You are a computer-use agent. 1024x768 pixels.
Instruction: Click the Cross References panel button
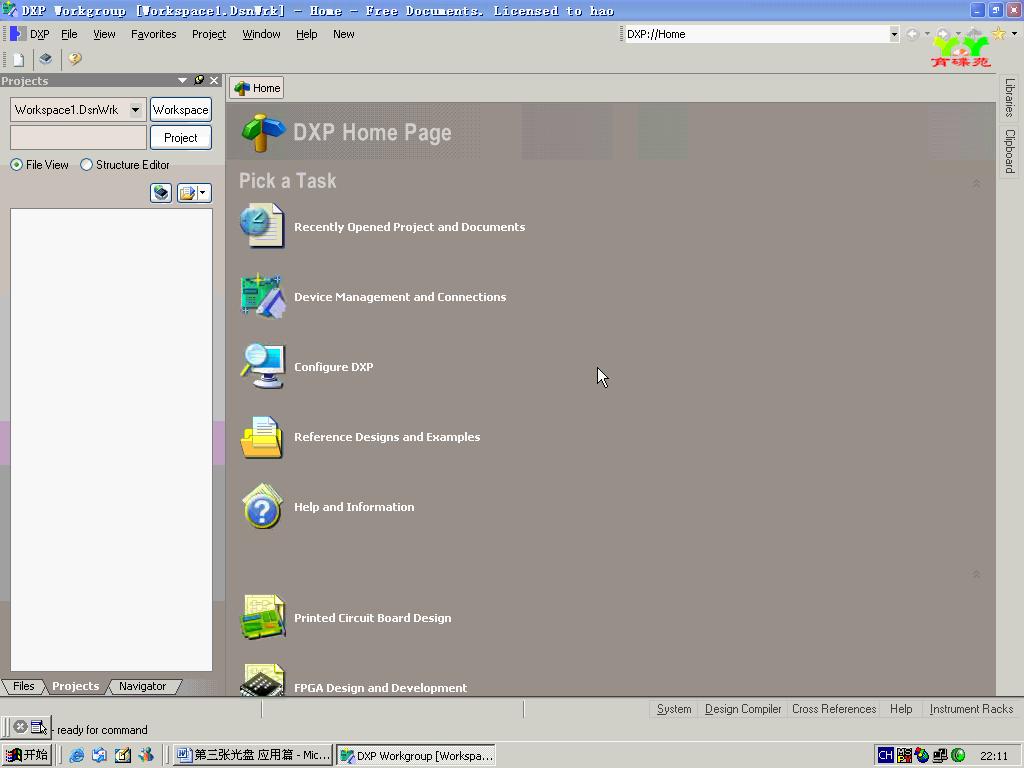[834, 709]
